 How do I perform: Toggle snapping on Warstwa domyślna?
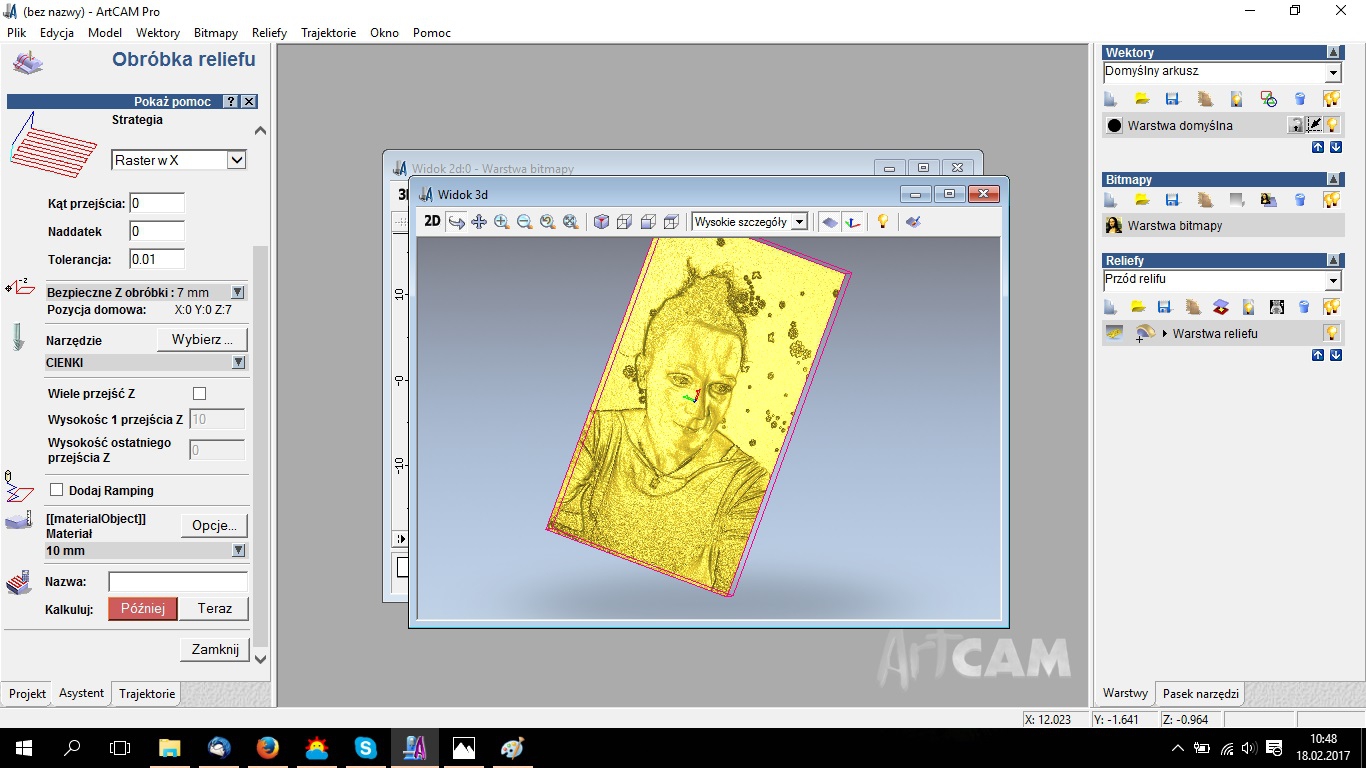coord(1314,125)
